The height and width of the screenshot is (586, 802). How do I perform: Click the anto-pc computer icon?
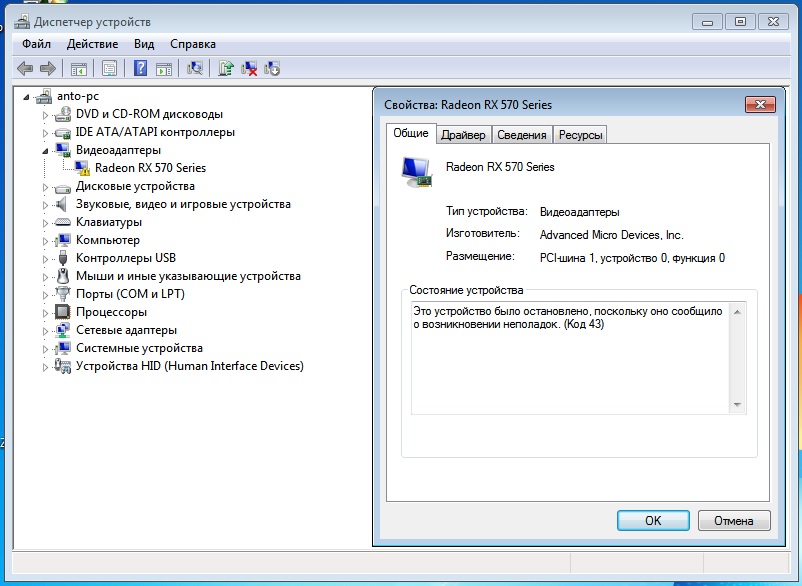coord(44,96)
